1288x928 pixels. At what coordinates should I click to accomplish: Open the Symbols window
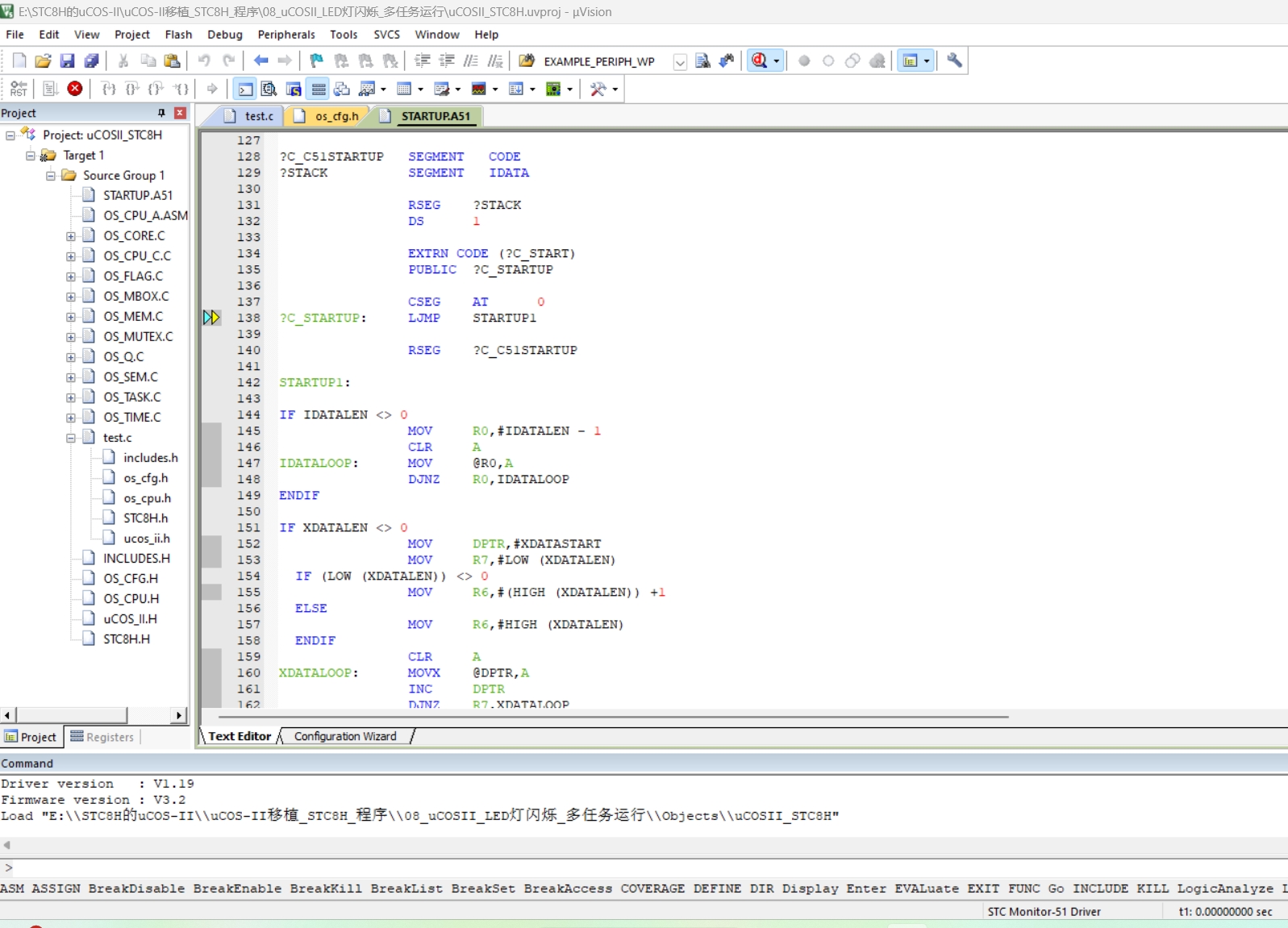click(x=294, y=89)
